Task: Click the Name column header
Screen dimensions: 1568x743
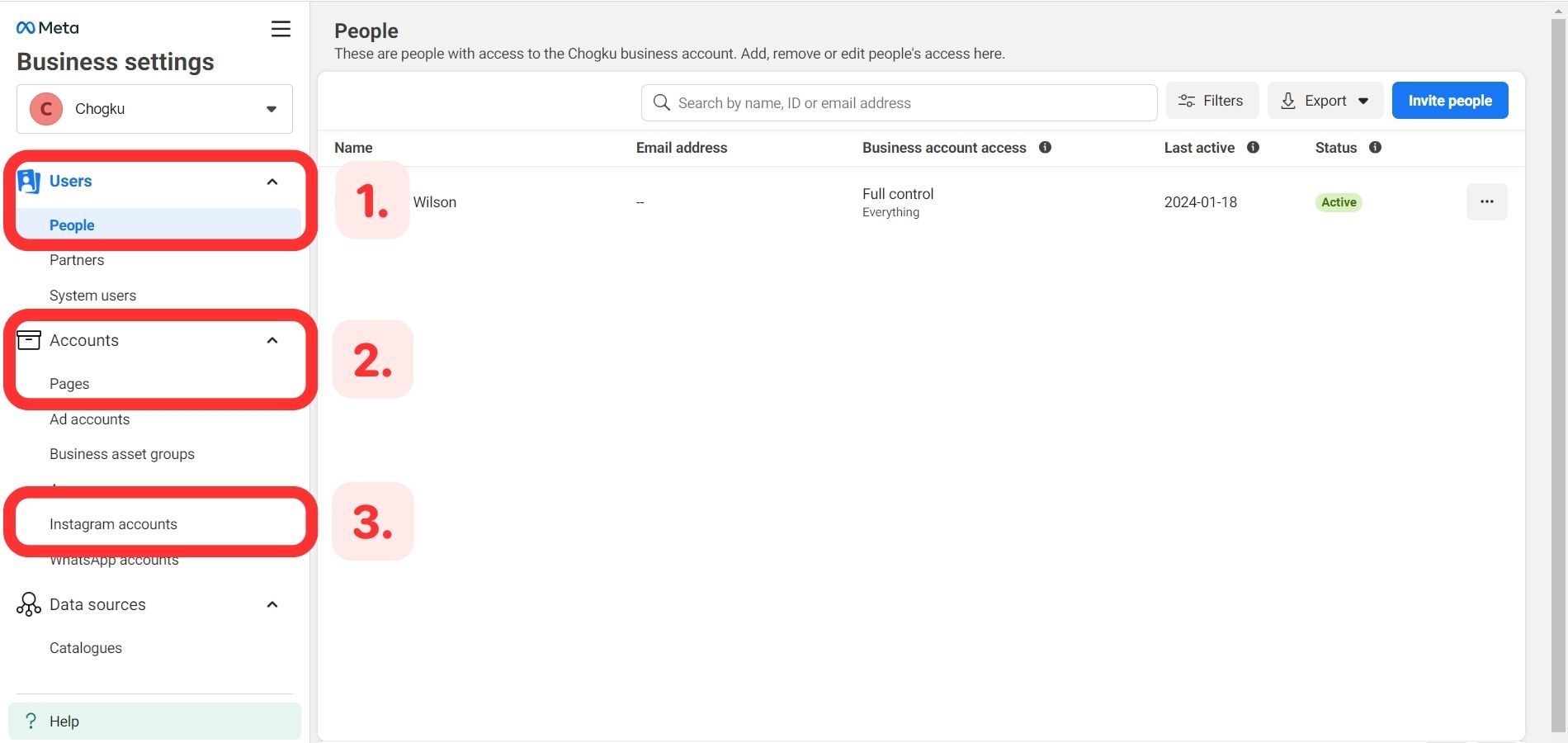Action: pyautogui.click(x=353, y=148)
